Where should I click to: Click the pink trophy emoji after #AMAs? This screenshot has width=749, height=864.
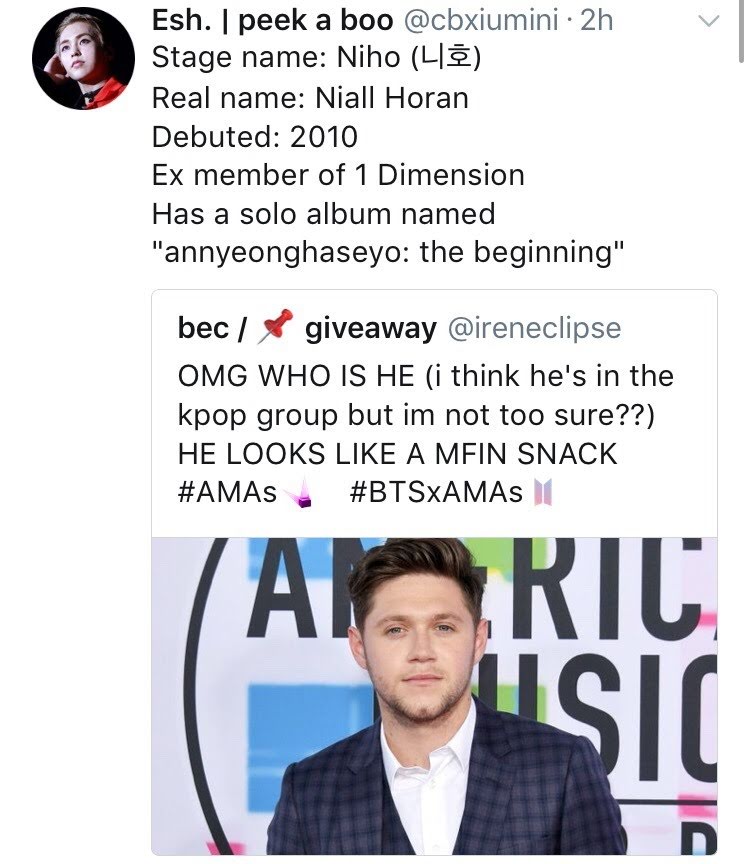click(299, 493)
